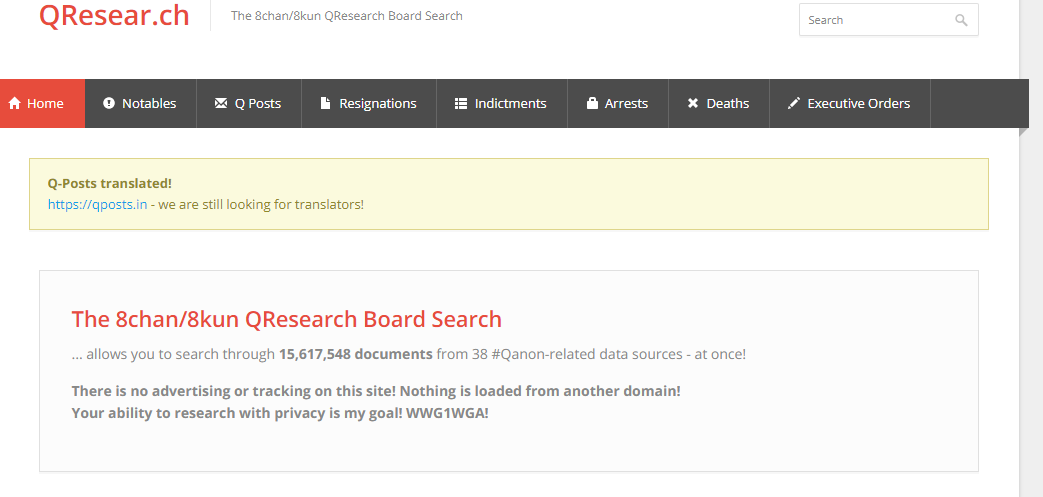Click the Deaths cross icon
This screenshot has height=497, width=1043.
click(692, 104)
